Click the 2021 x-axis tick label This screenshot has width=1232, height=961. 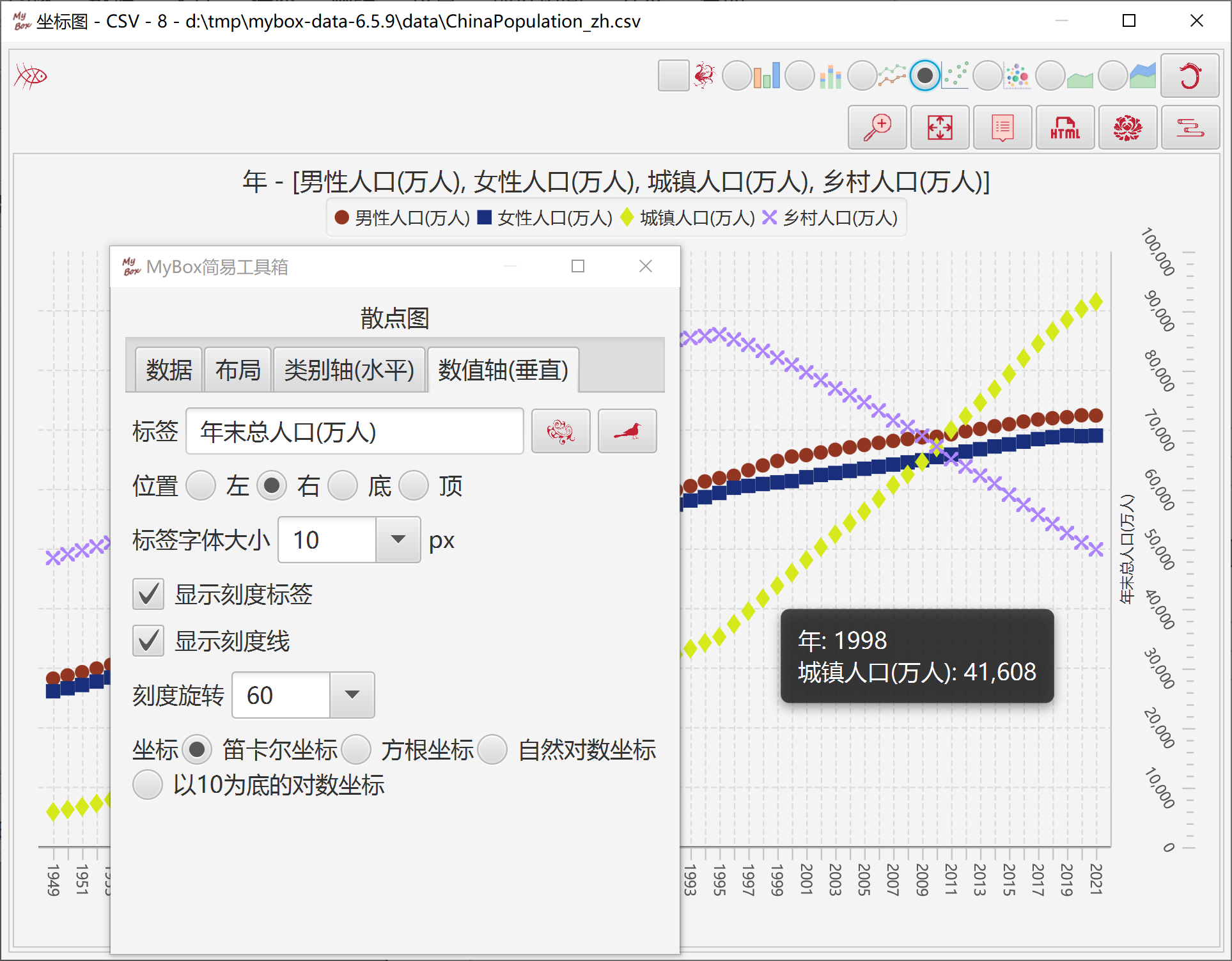(1096, 879)
